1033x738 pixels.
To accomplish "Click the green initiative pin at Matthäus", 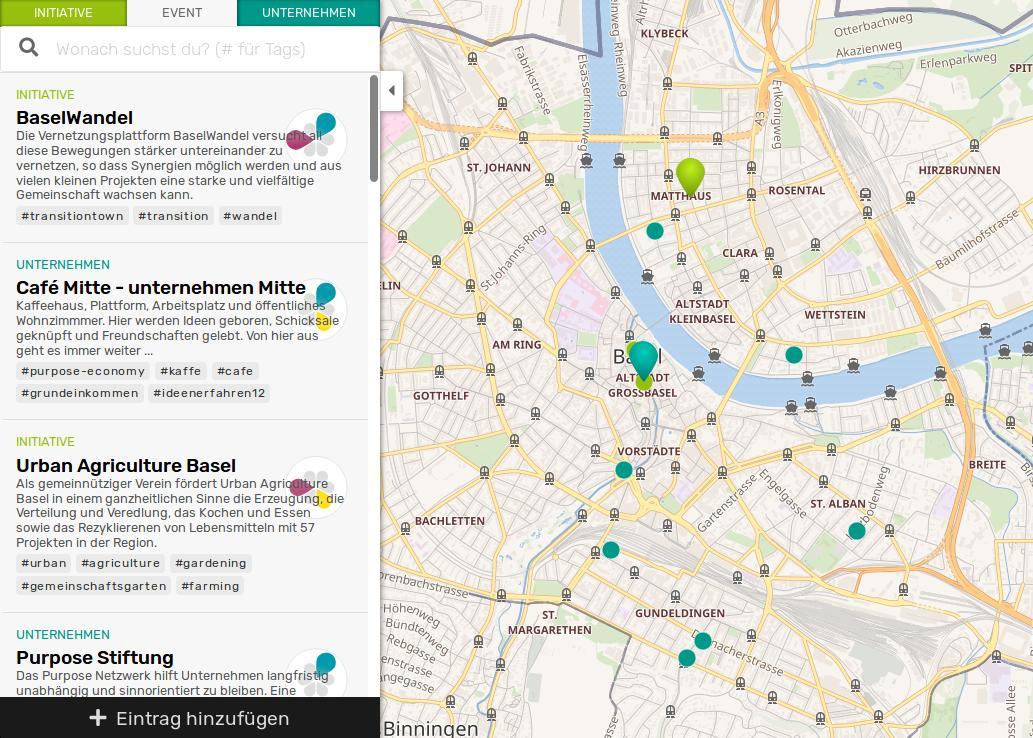I will point(690,175).
